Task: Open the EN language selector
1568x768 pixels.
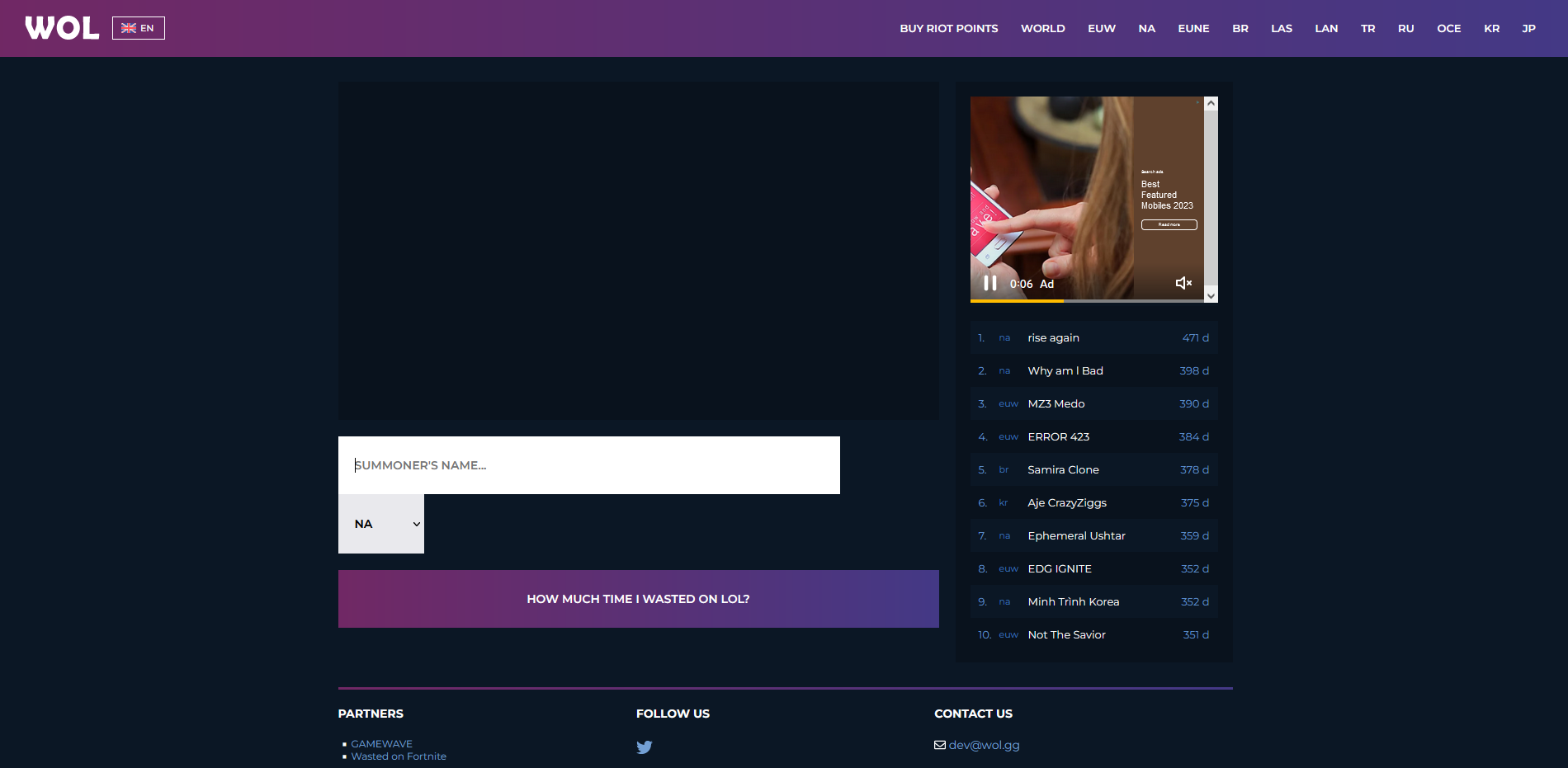Action: tap(139, 28)
